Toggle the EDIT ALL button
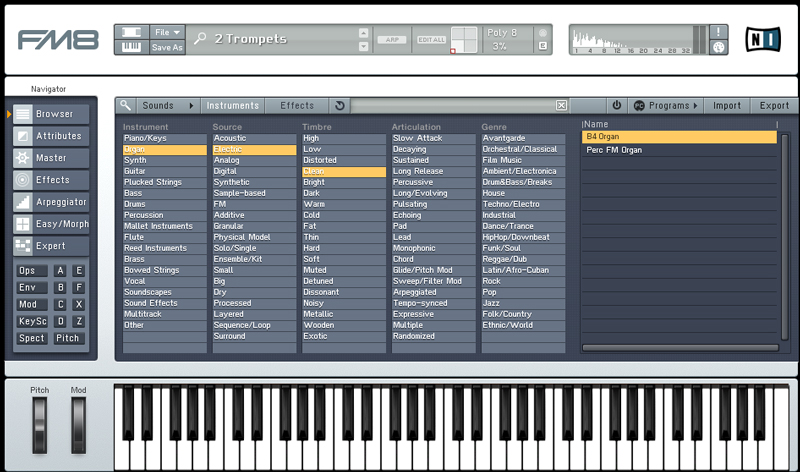 tap(432, 40)
